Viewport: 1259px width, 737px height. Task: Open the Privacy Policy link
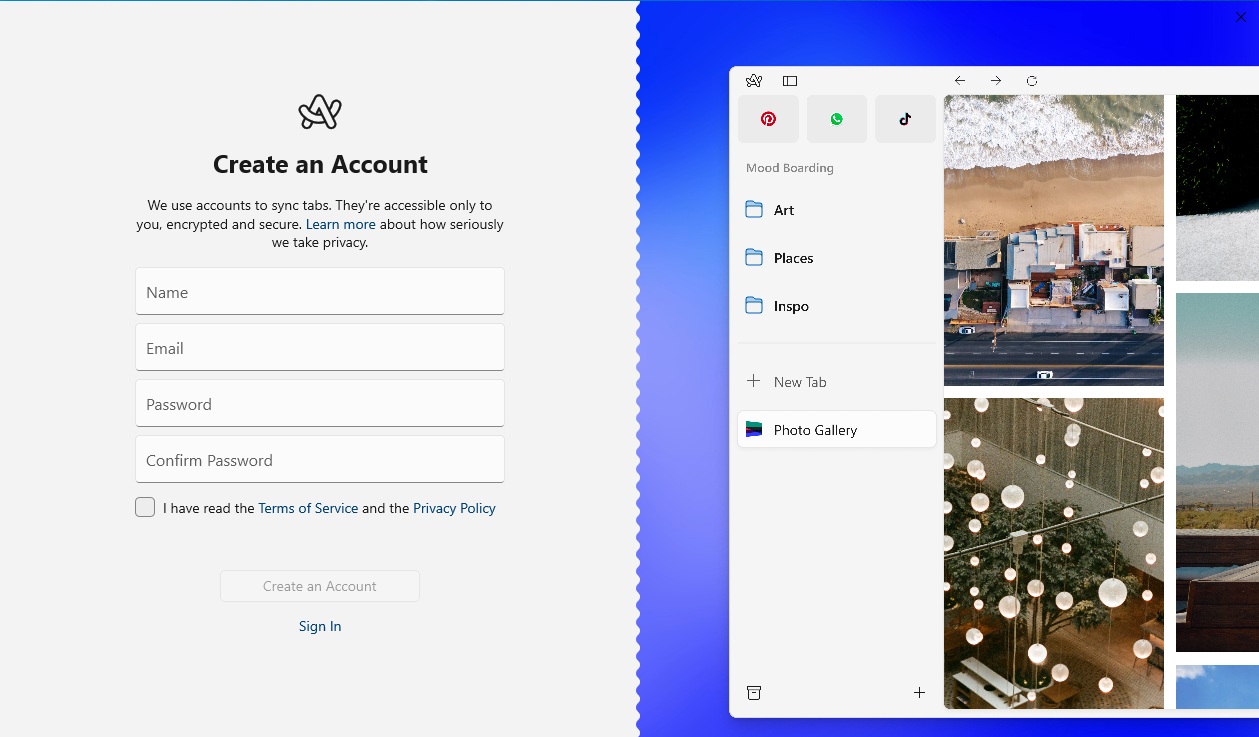pyautogui.click(x=454, y=508)
